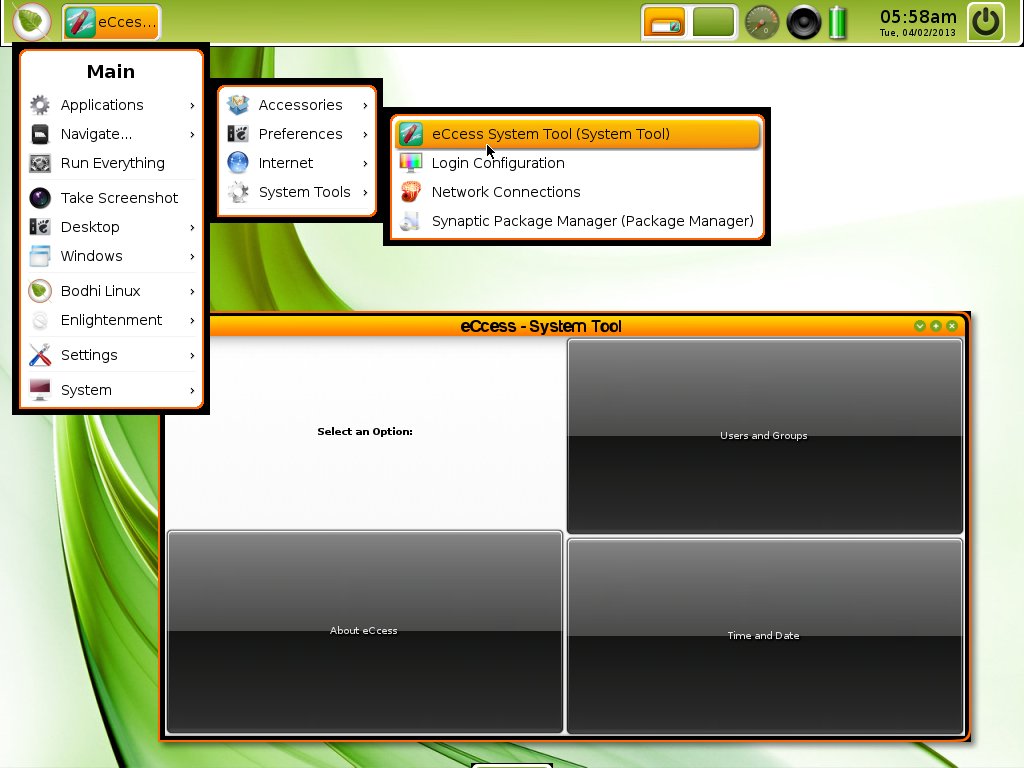The image size is (1024, 768).
Task: Expand the Applications submenu arrow
Action: (x=192, y=105)
